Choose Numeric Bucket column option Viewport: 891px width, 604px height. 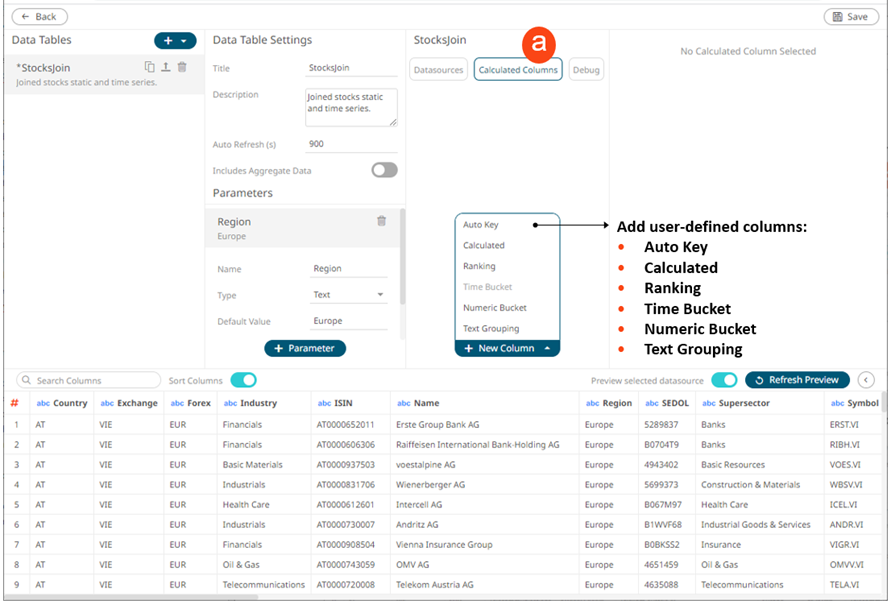coord(495,307)
